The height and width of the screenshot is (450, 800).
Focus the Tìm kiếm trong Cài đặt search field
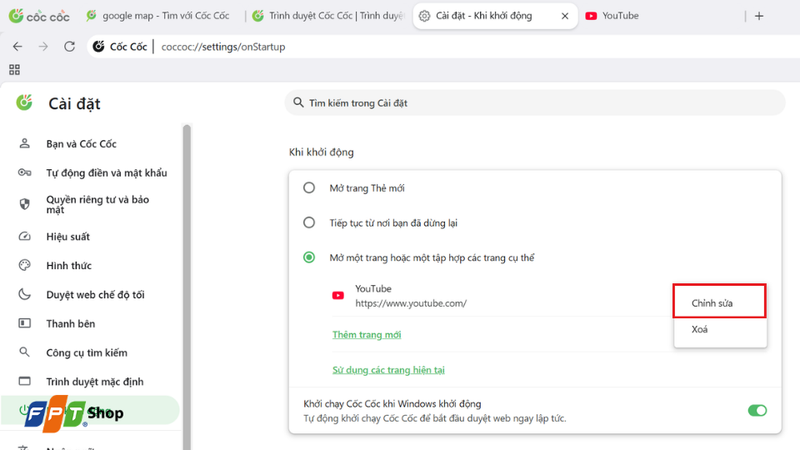coord(535,103)
